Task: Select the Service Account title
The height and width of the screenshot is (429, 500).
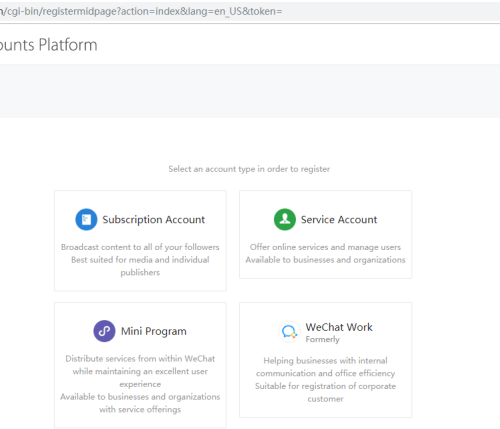Action: [339, 220]
